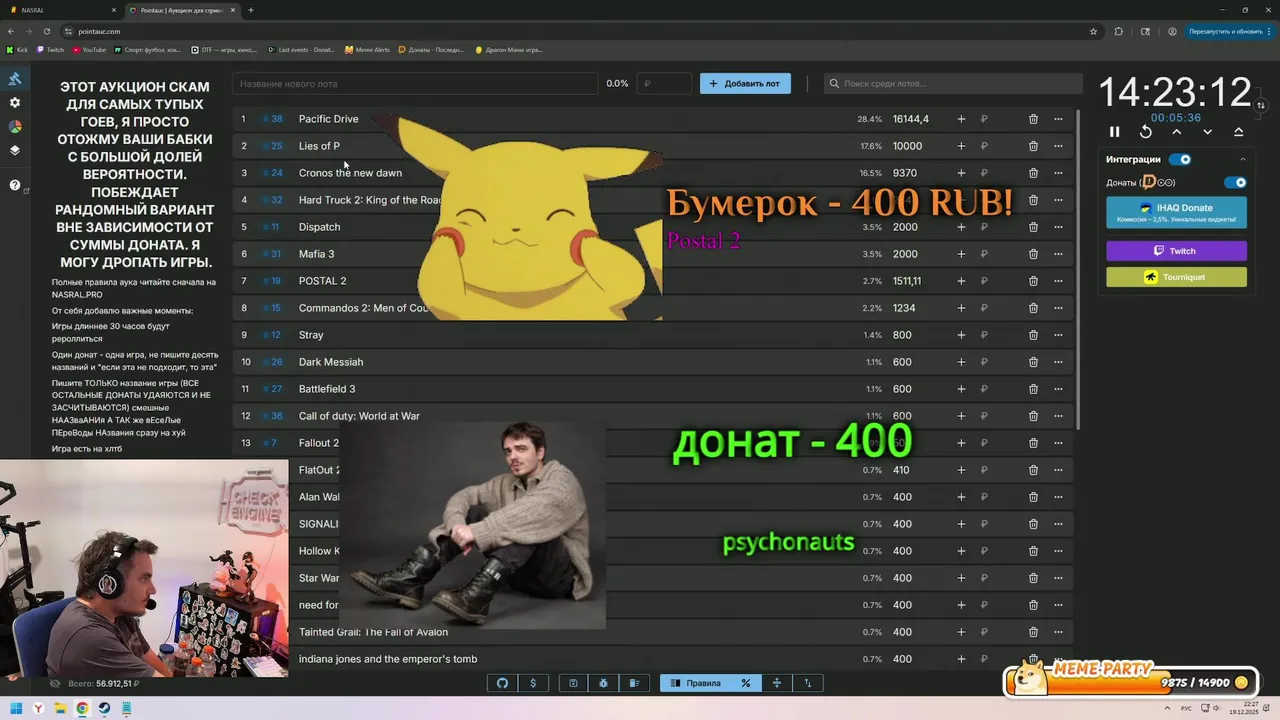Click the sort arrows icon in bottom toolbar
The image size is (1280, 720).
tap(808, 683)
